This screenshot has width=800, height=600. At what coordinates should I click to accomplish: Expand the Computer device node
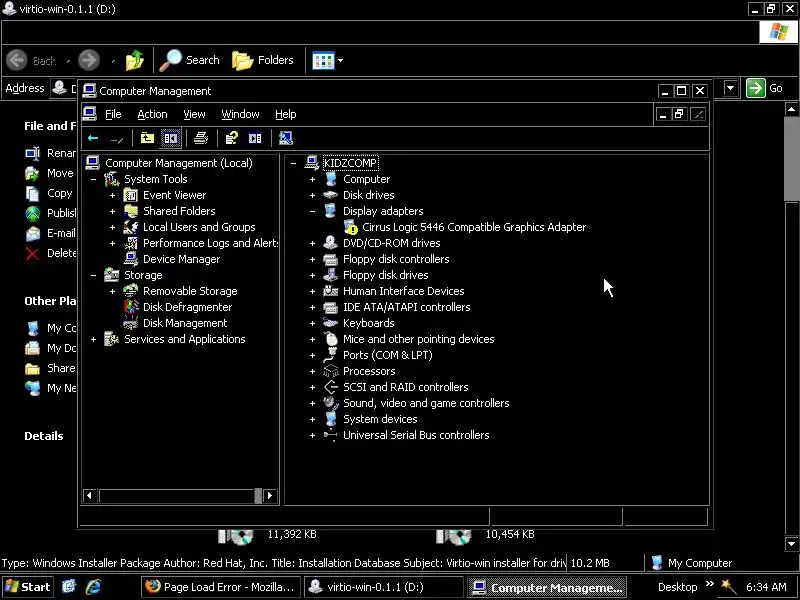pos(313,179)
